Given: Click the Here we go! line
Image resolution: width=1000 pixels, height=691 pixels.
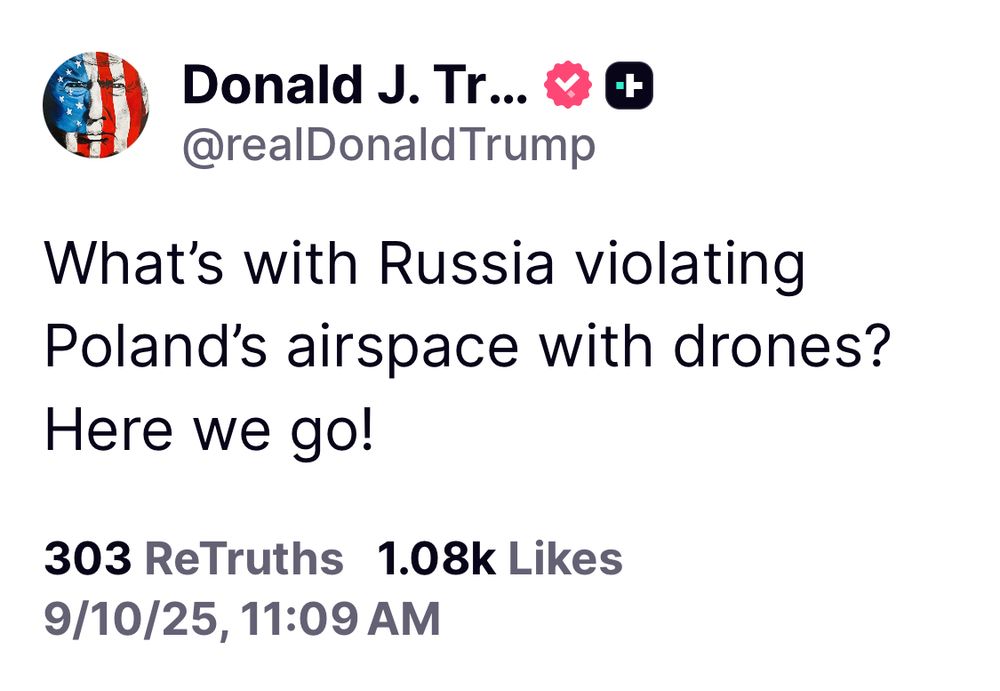Looking at the screenshot, I should click(x=208, y=431).
